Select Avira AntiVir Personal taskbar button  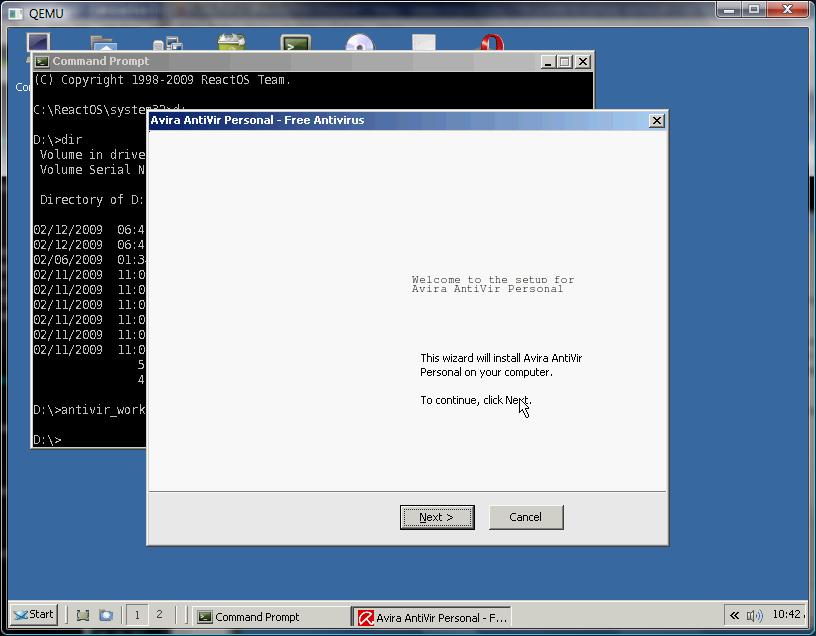(432, 617)
